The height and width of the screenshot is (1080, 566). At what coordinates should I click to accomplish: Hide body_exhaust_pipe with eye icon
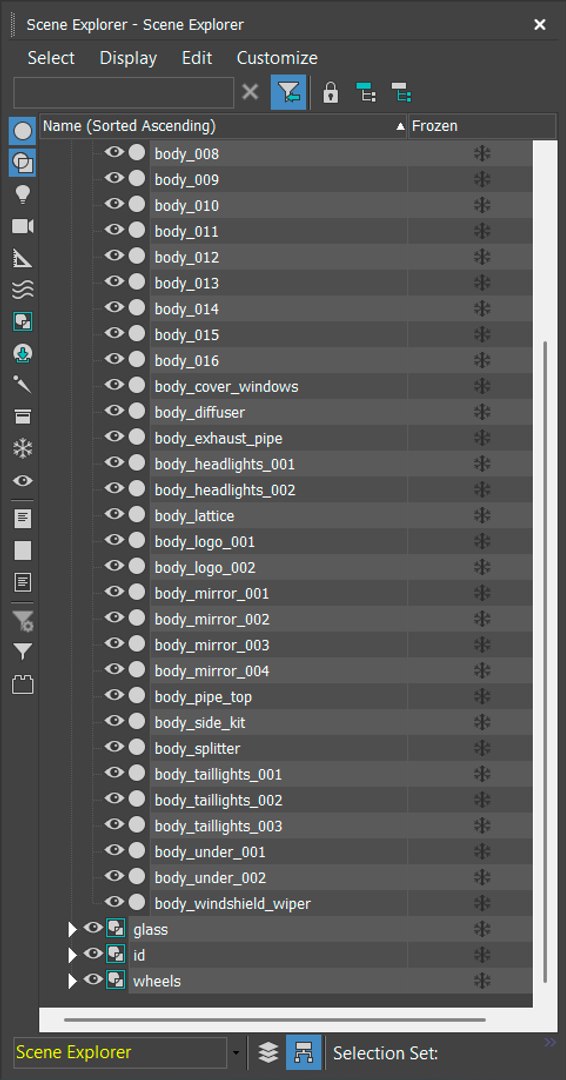tap(114, 437)
